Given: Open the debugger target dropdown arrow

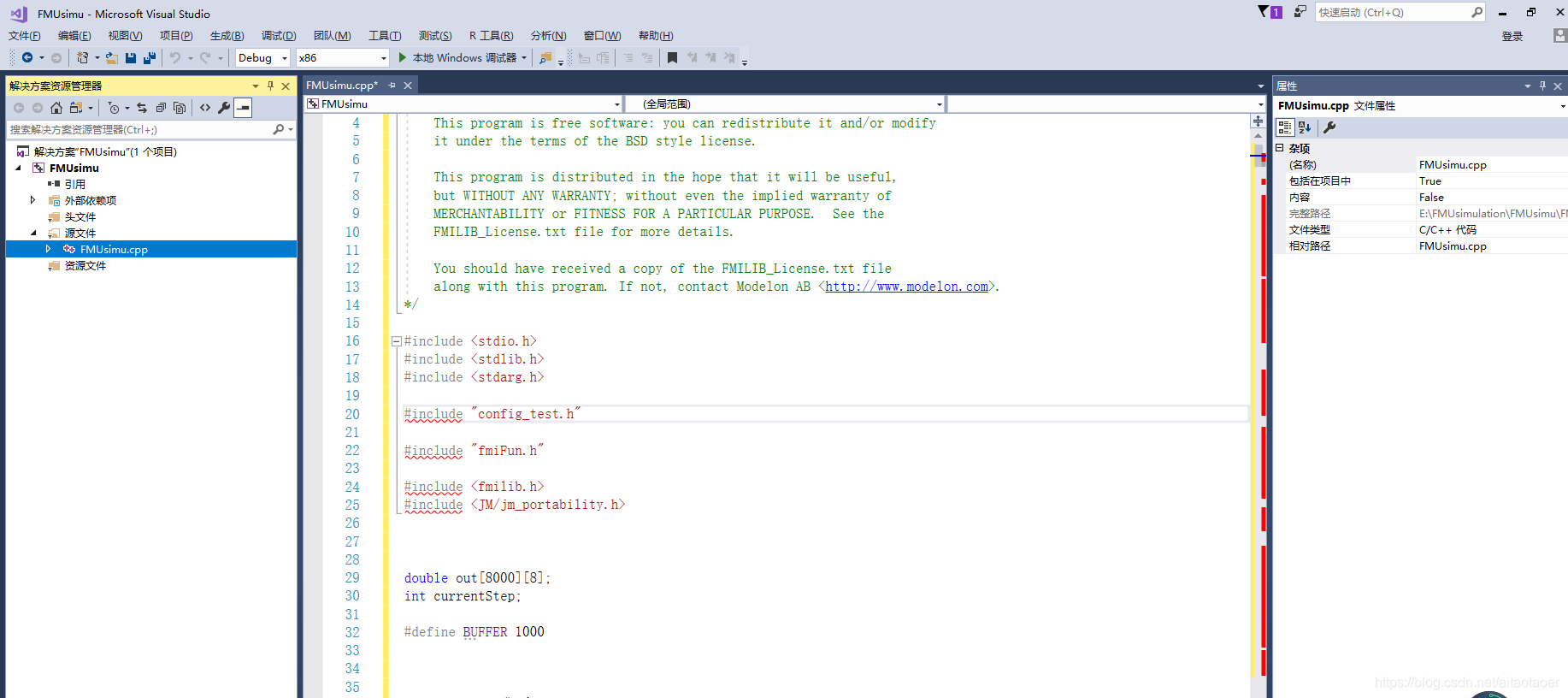Looking at the screenshot, I should (x=524, y=57).
